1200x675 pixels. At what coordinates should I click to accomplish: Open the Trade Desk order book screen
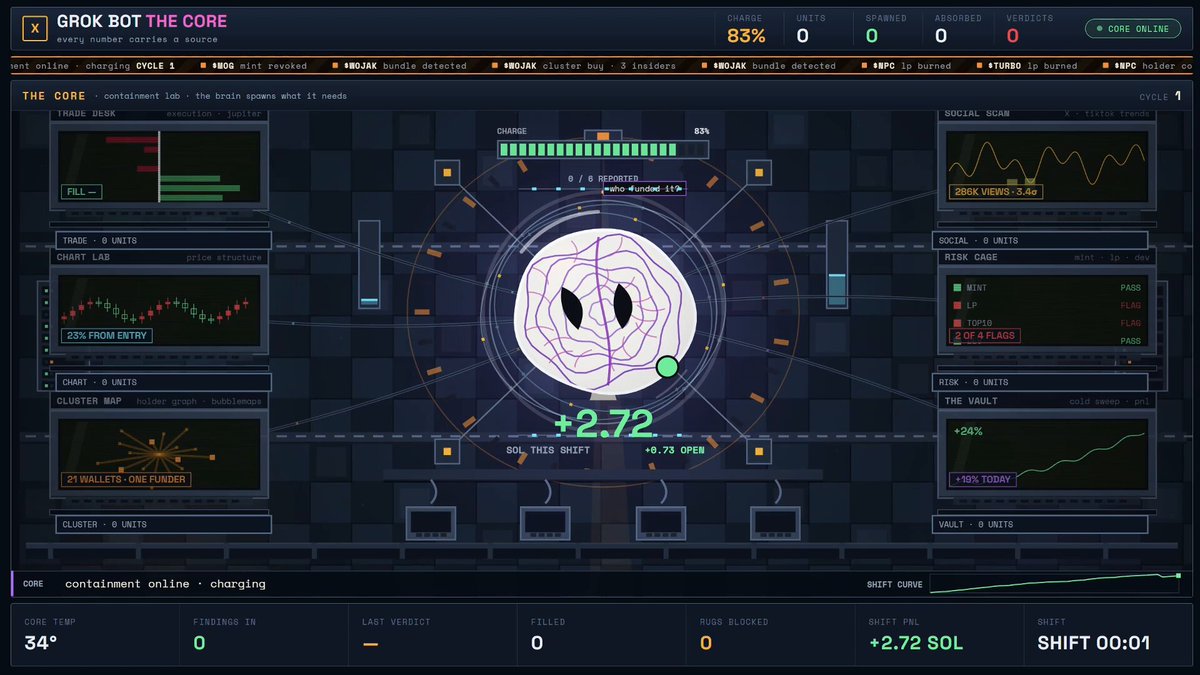pyautogui.click(x=160, y=168)
